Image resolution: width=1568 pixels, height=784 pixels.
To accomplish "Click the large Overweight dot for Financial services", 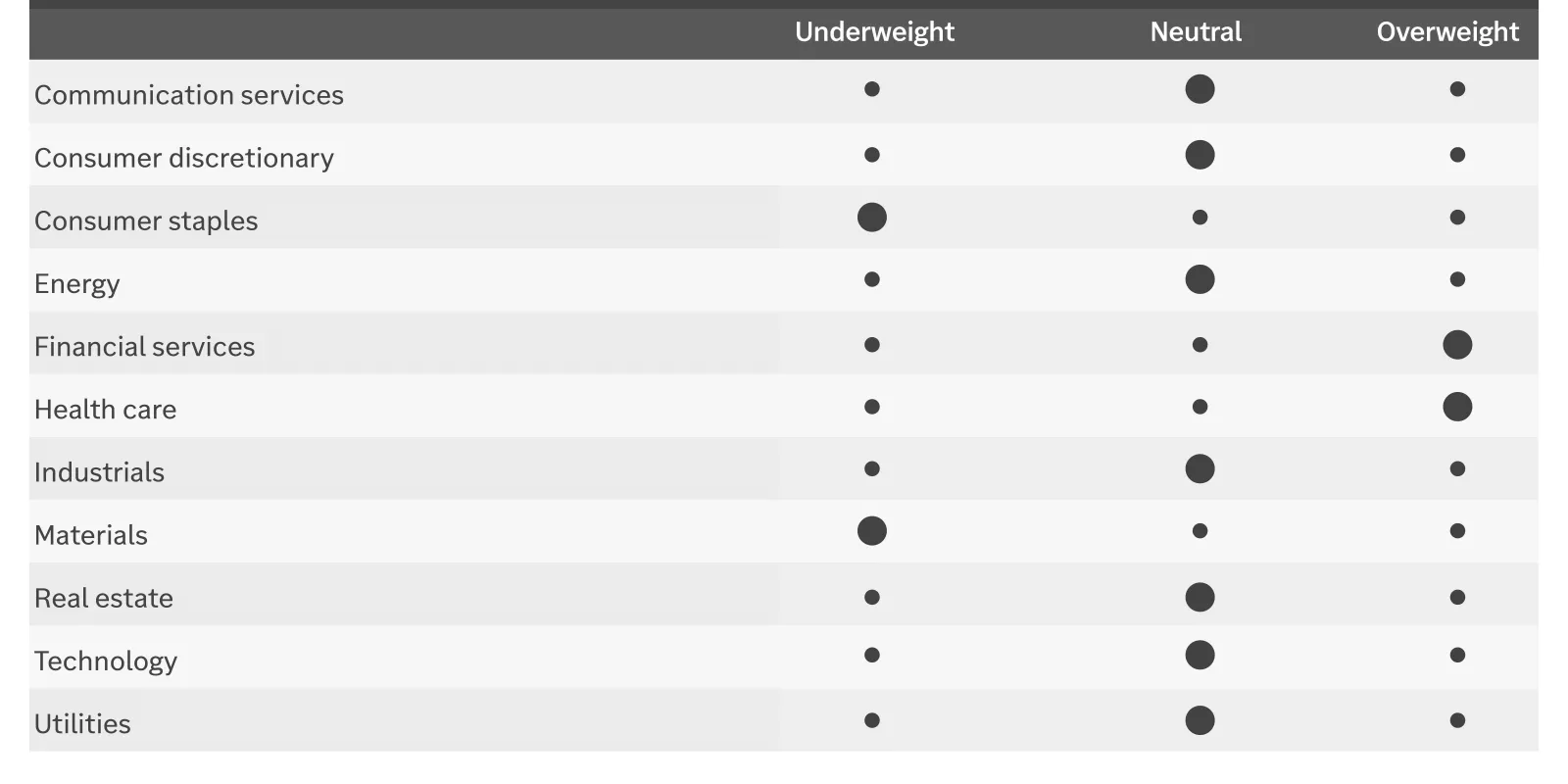I will [x=1457, y=345].
